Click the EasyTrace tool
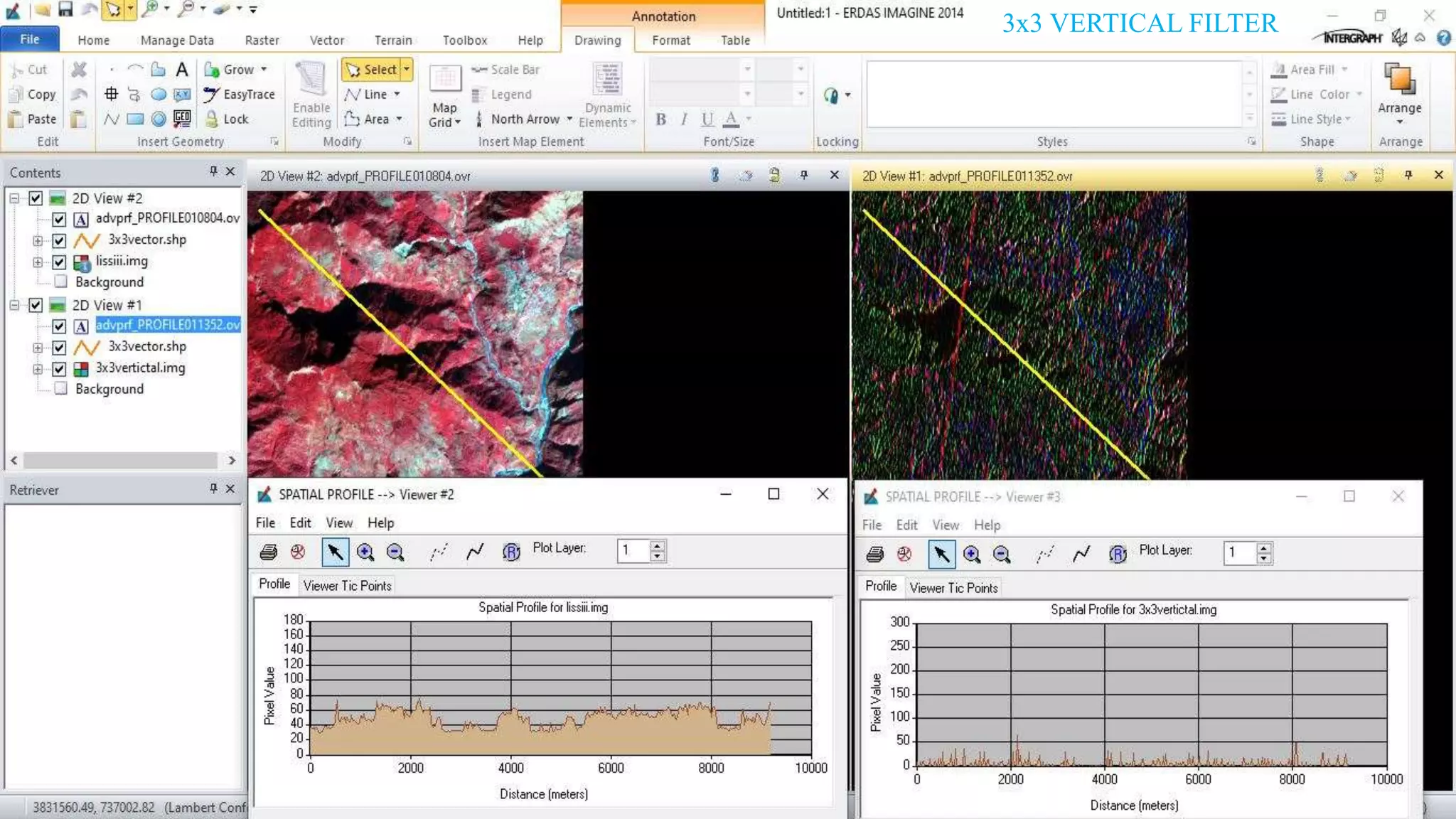 pos(239,94)
